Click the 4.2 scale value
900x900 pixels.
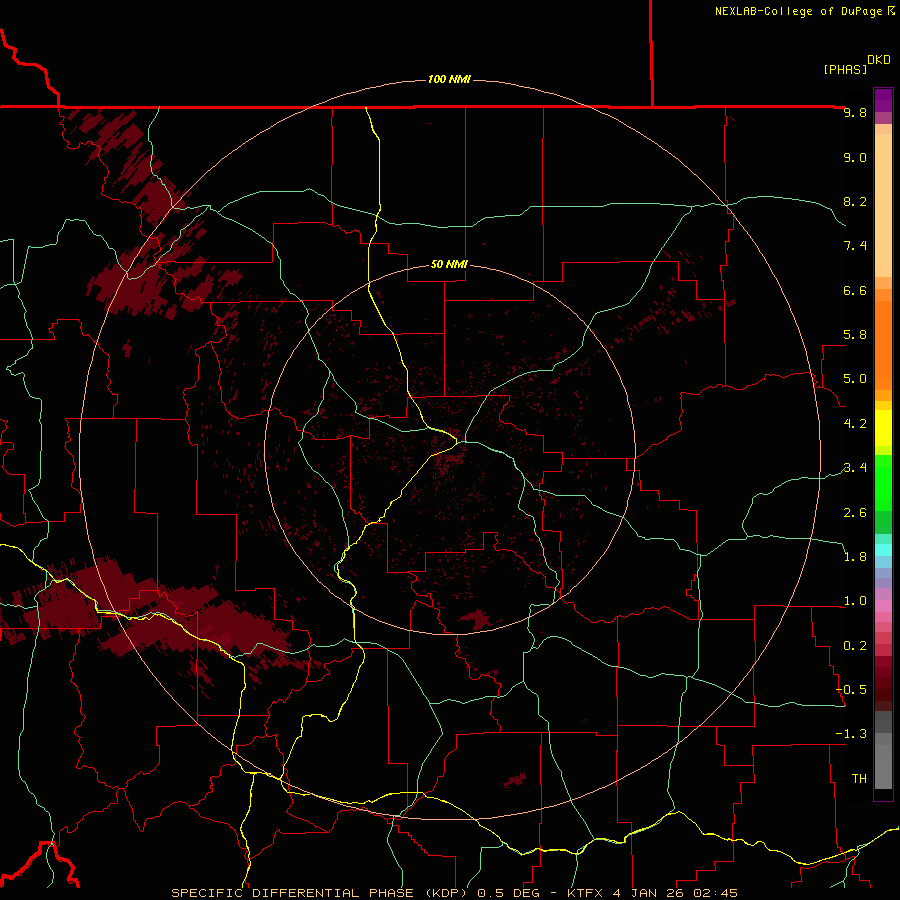(855, 424)
